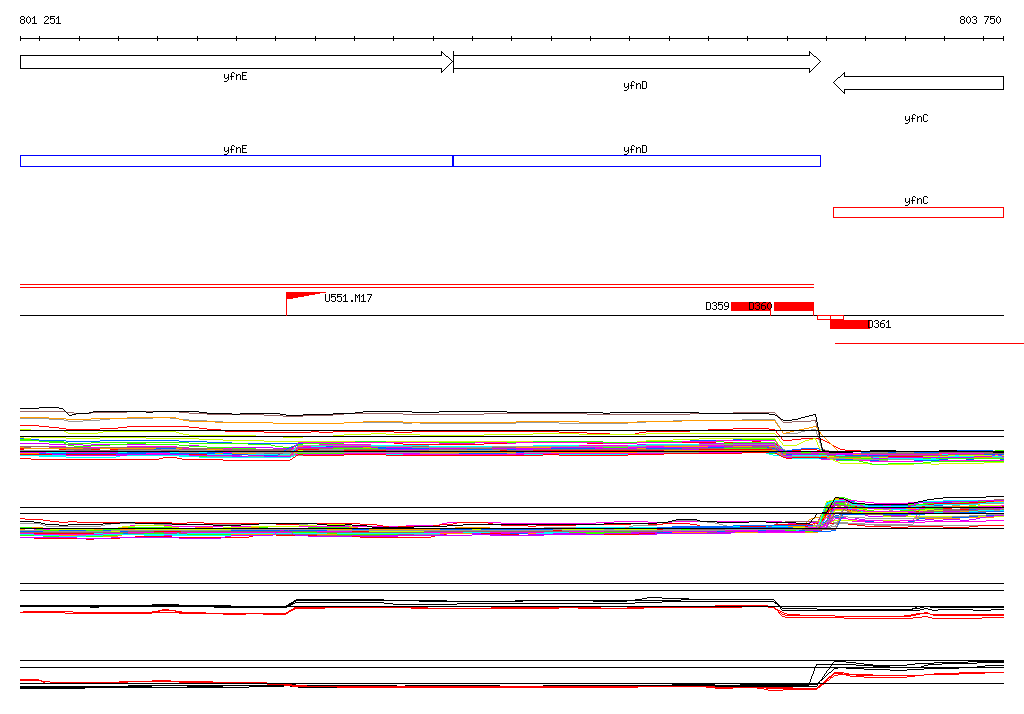Click the yfnE gene arrow at top

point(236,62)
